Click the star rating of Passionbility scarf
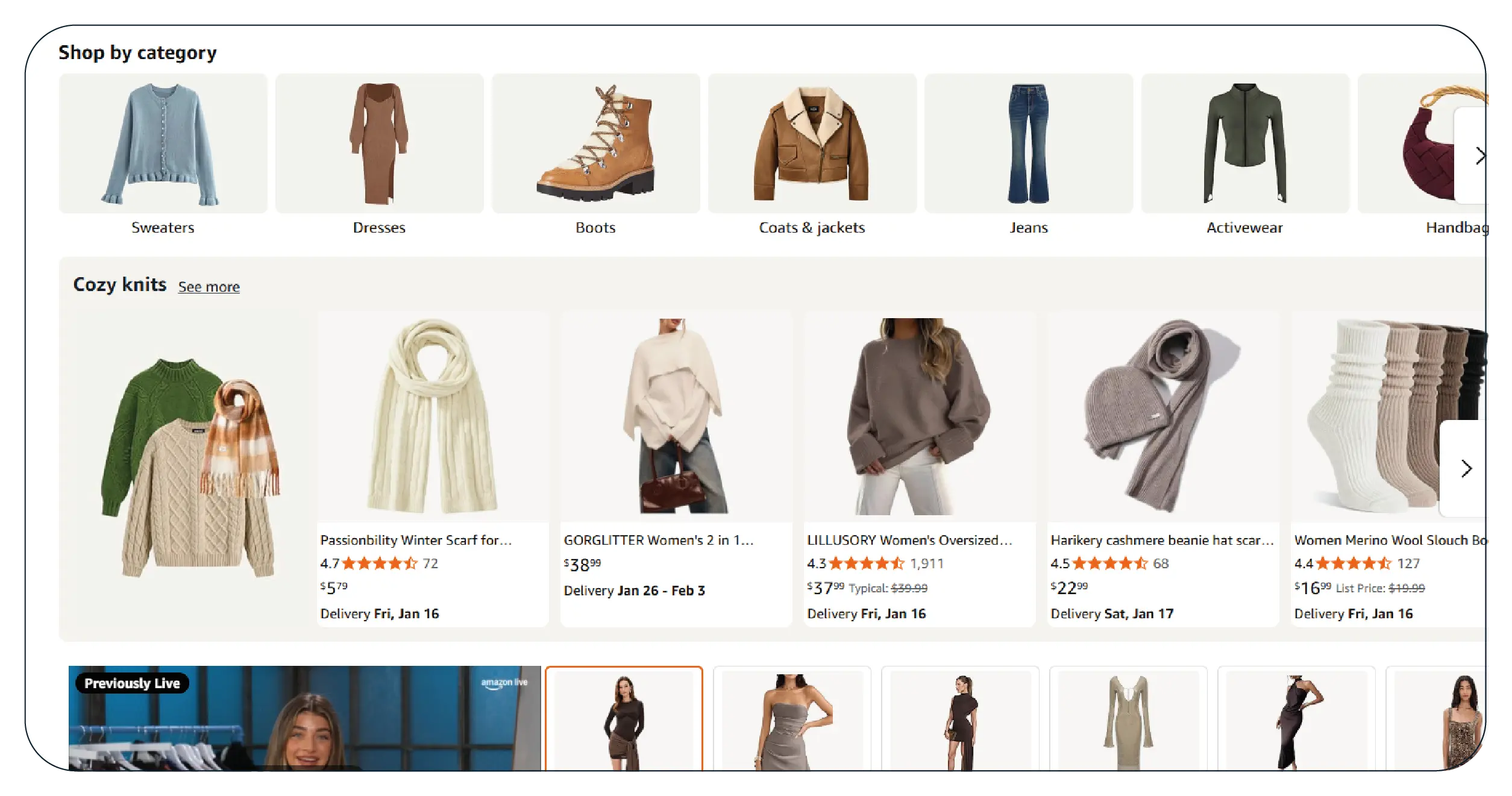The image size is (1512, 796). (x=380, y=563)
